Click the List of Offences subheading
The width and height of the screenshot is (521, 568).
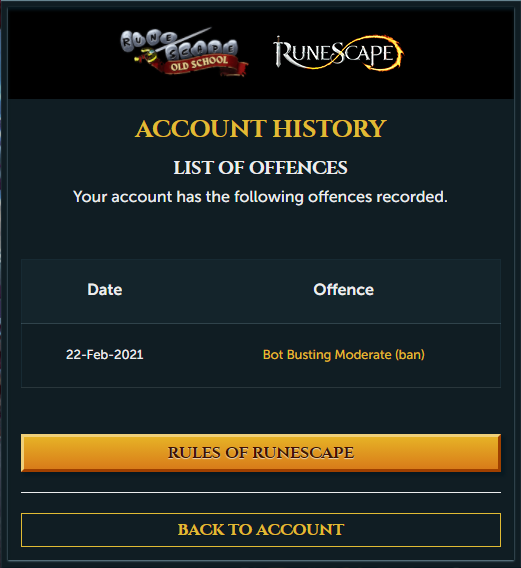click(260, 168)
